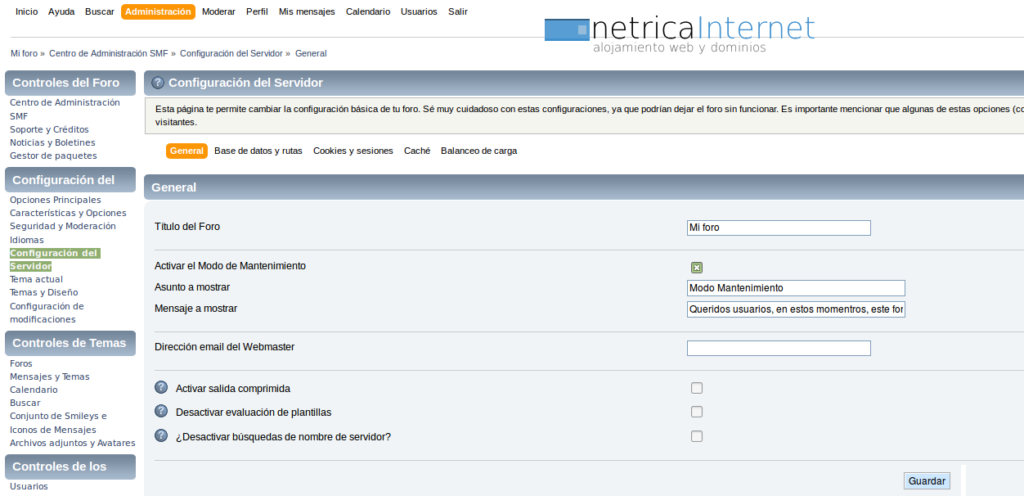Go to Seguridad y Moderación in sidebar
This screenshot has width=1024, height=496.
(x=62, y=227)
